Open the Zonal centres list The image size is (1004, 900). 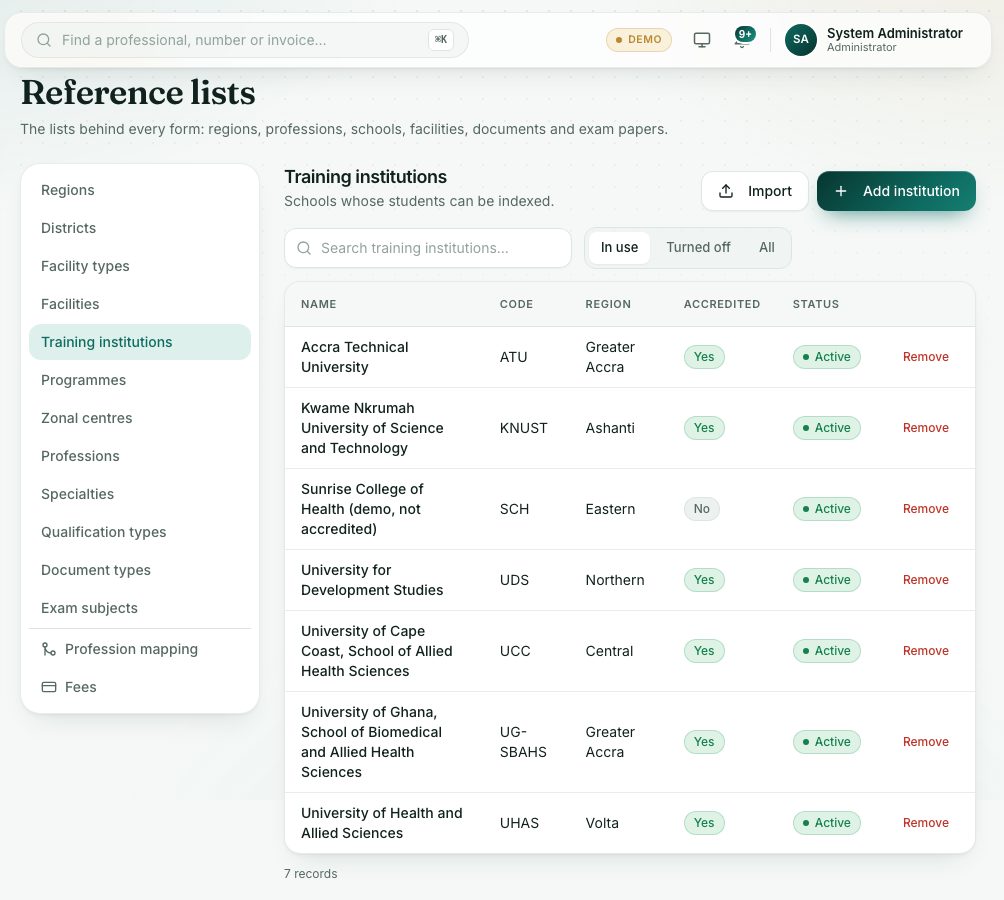point(140,418)
